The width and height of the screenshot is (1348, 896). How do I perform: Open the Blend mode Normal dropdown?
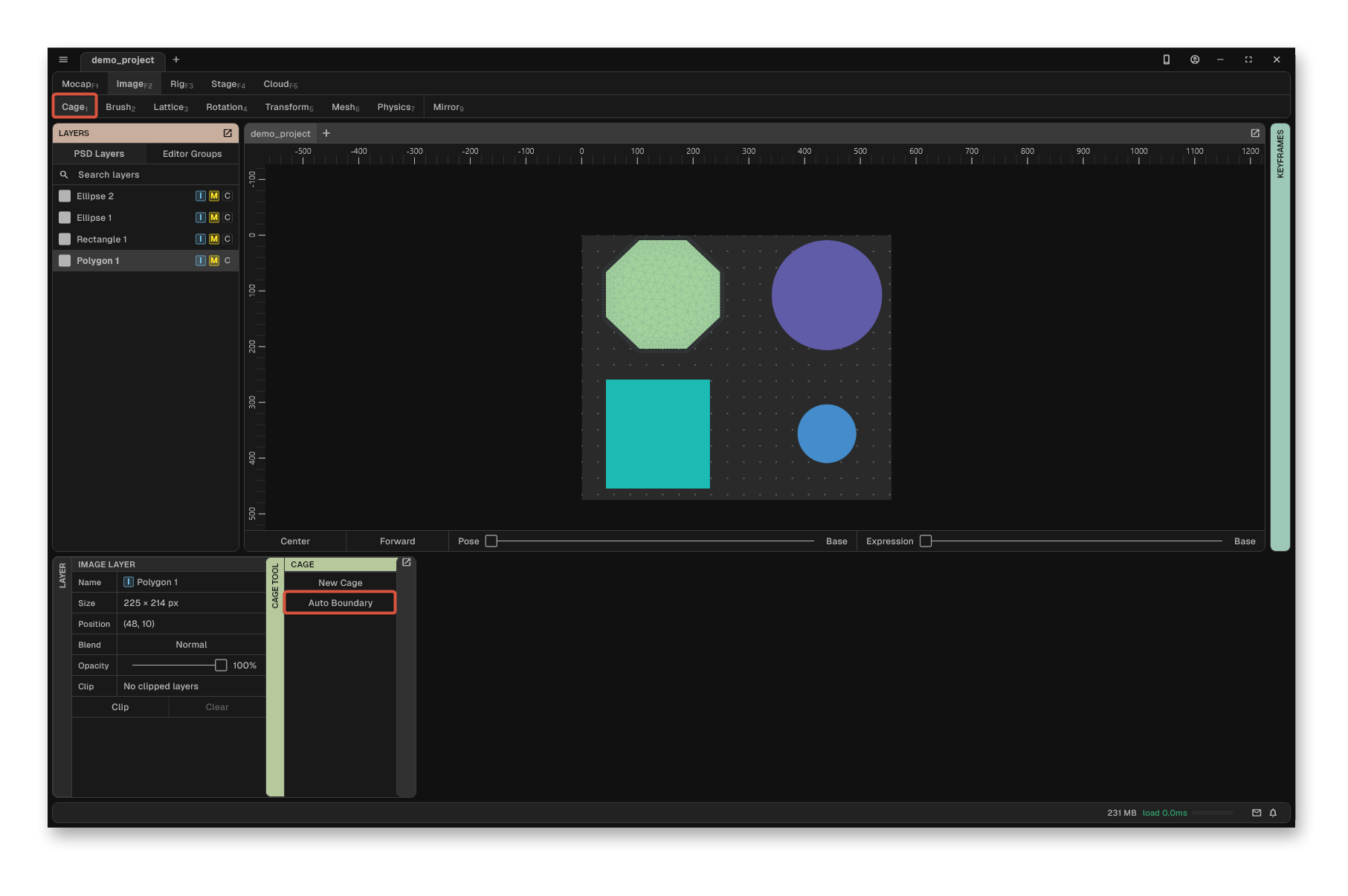tap(191, 645)
